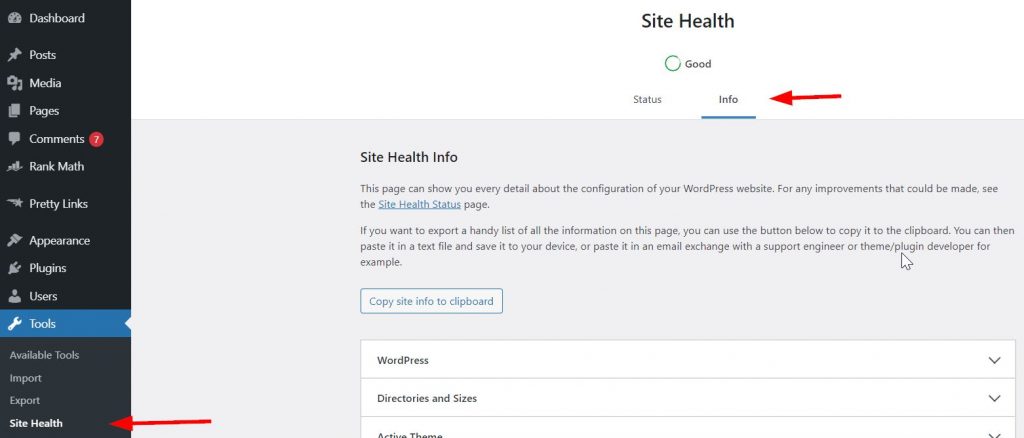Screen dimensions: 1024x438
Task: Expand Directories and Sizes chevron
Action: [994, 398]
